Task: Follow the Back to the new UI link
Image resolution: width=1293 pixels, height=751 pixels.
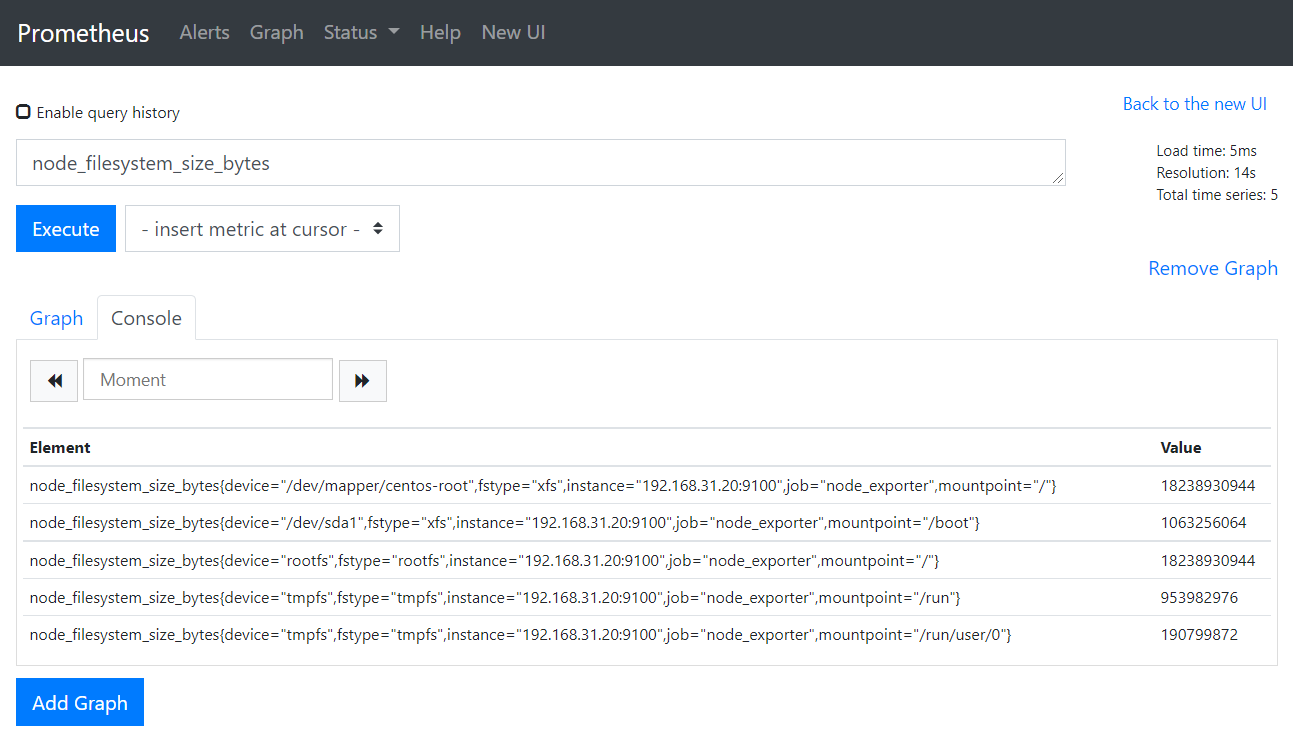Action: coord(1194,104)
